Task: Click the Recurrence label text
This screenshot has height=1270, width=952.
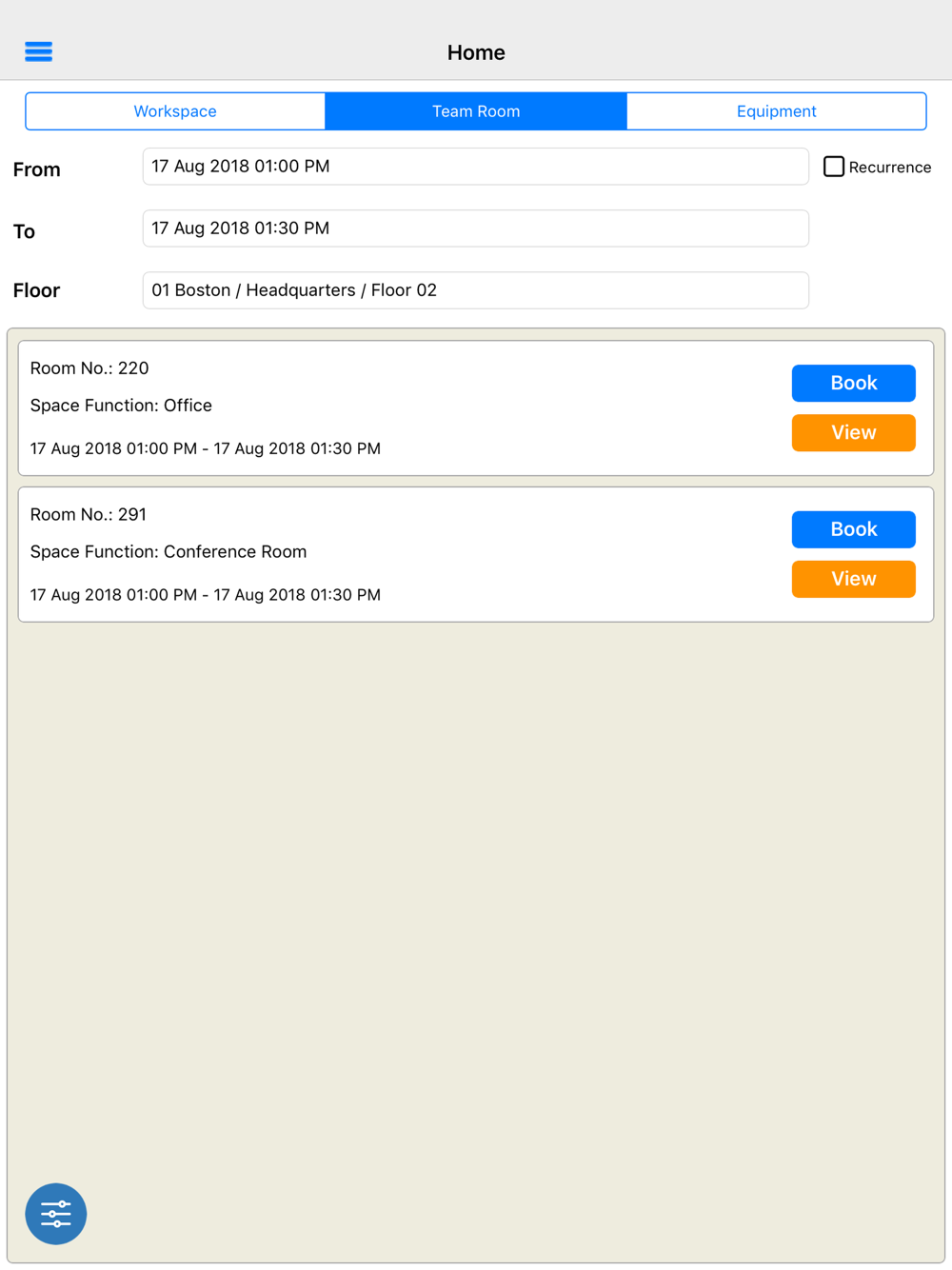Action: (890, 168)
